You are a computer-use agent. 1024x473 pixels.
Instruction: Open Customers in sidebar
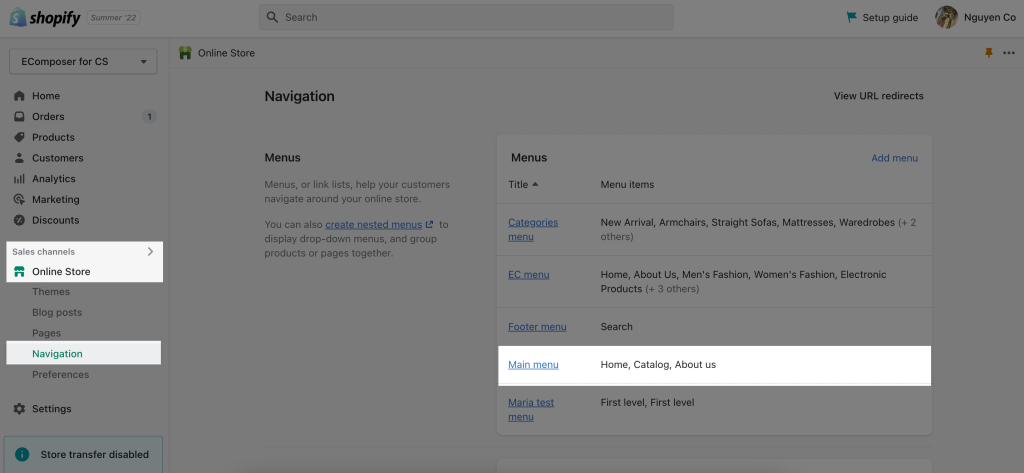pos(57,158)
